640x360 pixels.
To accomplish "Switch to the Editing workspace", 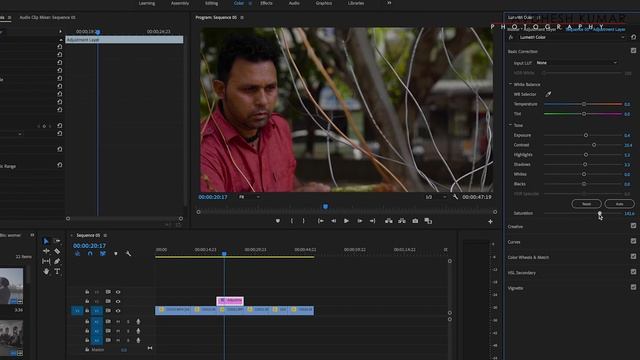I will (211, 3).
